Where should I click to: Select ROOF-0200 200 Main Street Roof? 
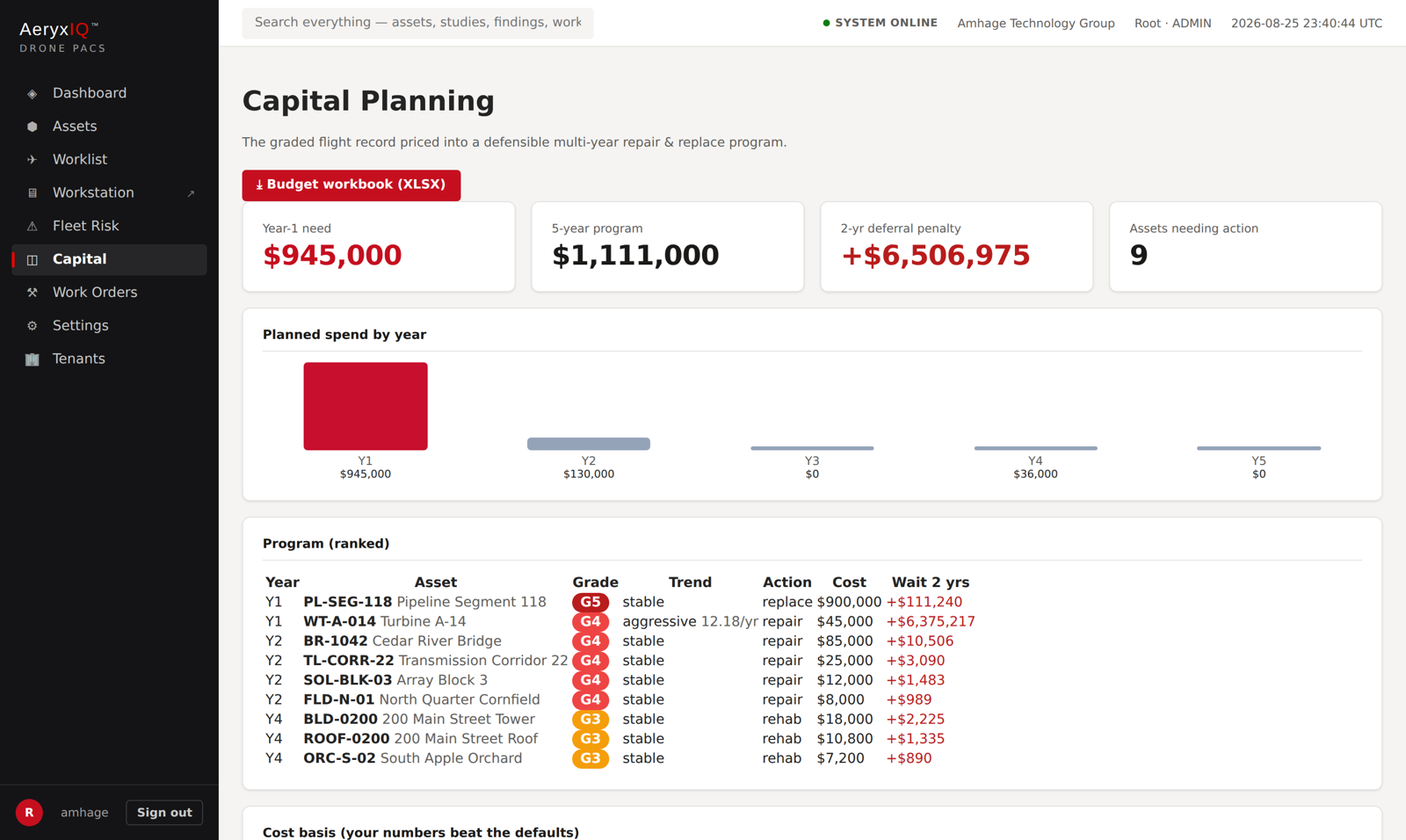tap(620, 739)
